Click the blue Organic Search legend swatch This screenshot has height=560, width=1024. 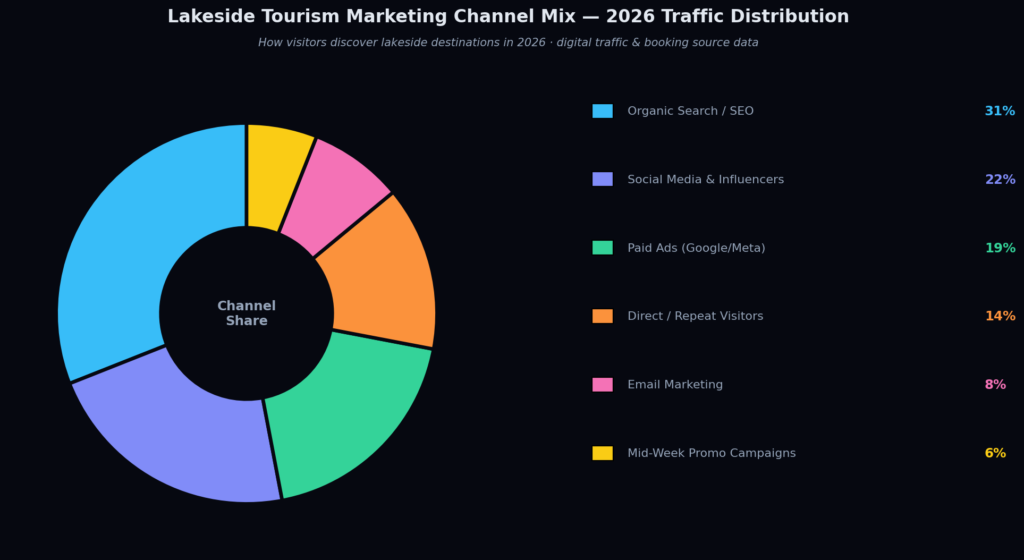pos(602,111)
